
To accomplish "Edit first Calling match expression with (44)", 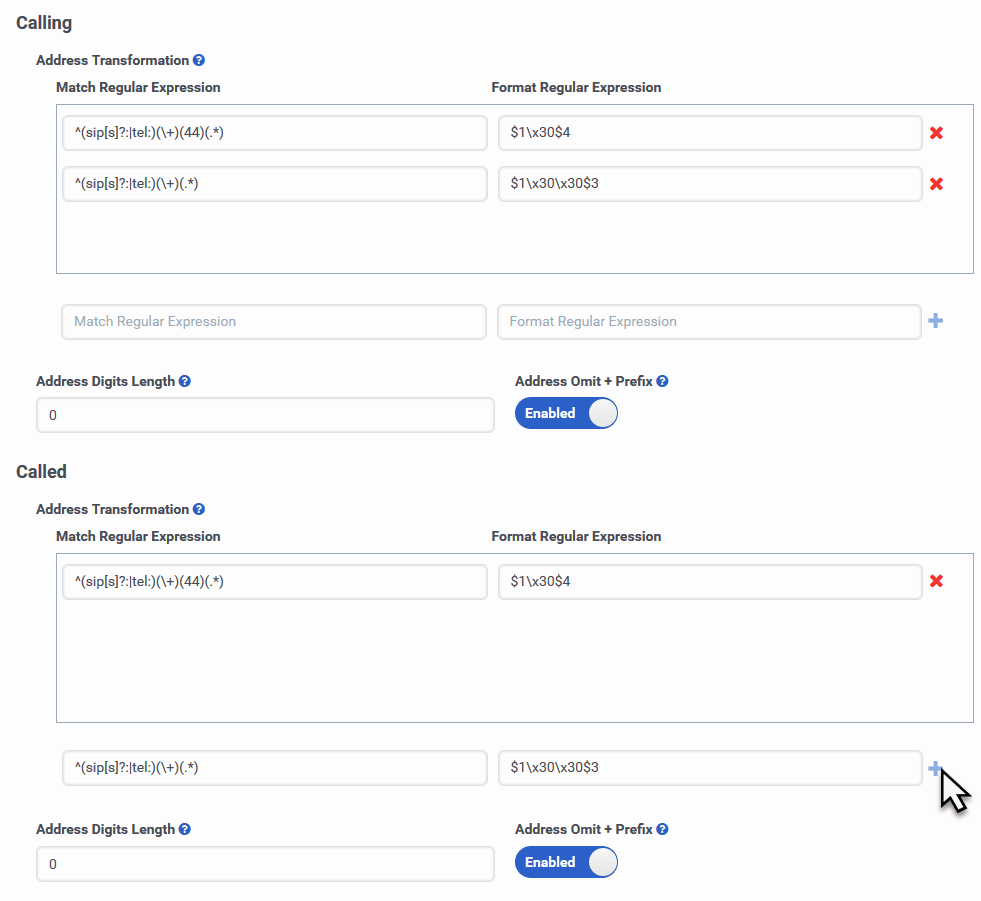I will click(x=274, y=133).
